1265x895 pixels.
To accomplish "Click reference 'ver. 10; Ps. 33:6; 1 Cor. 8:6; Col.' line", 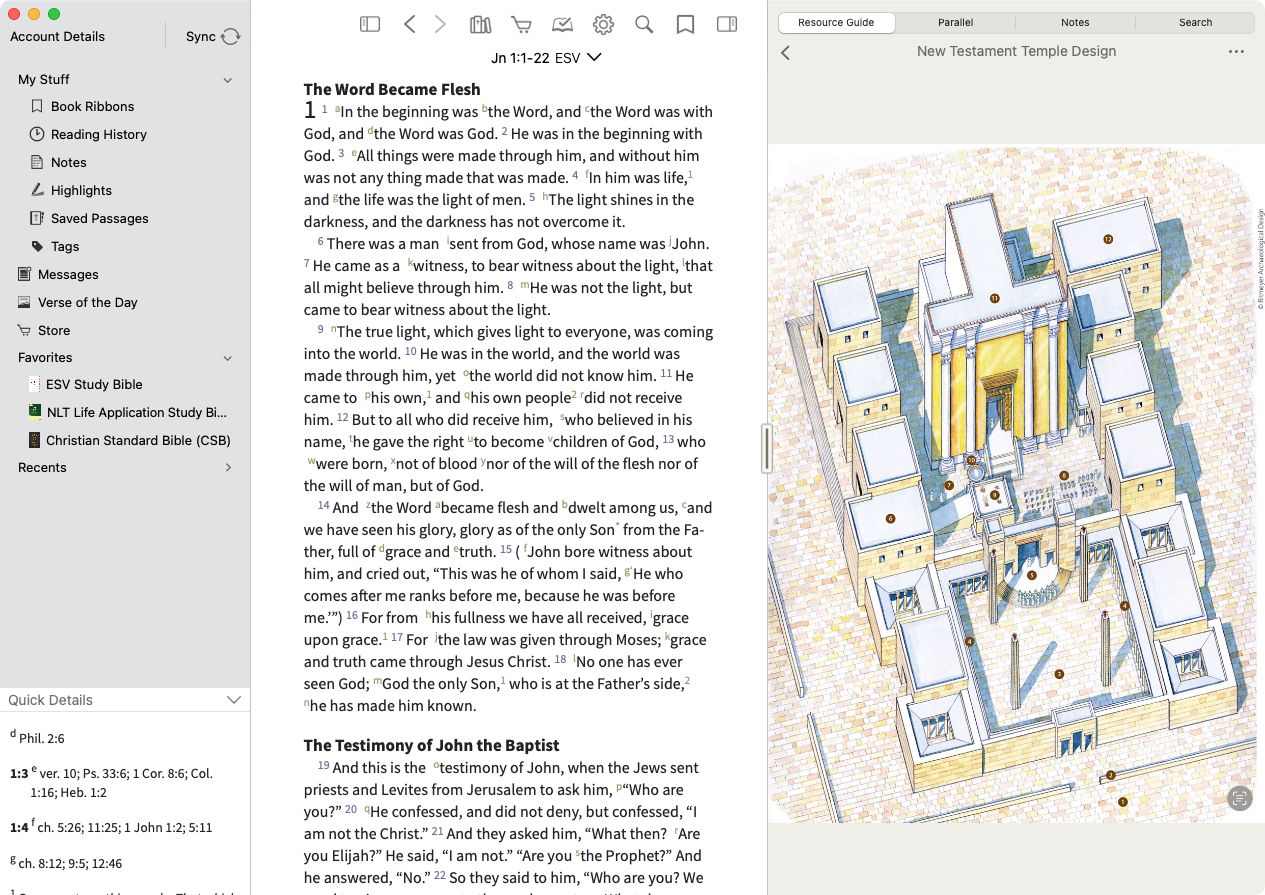I will click(126, 773).
